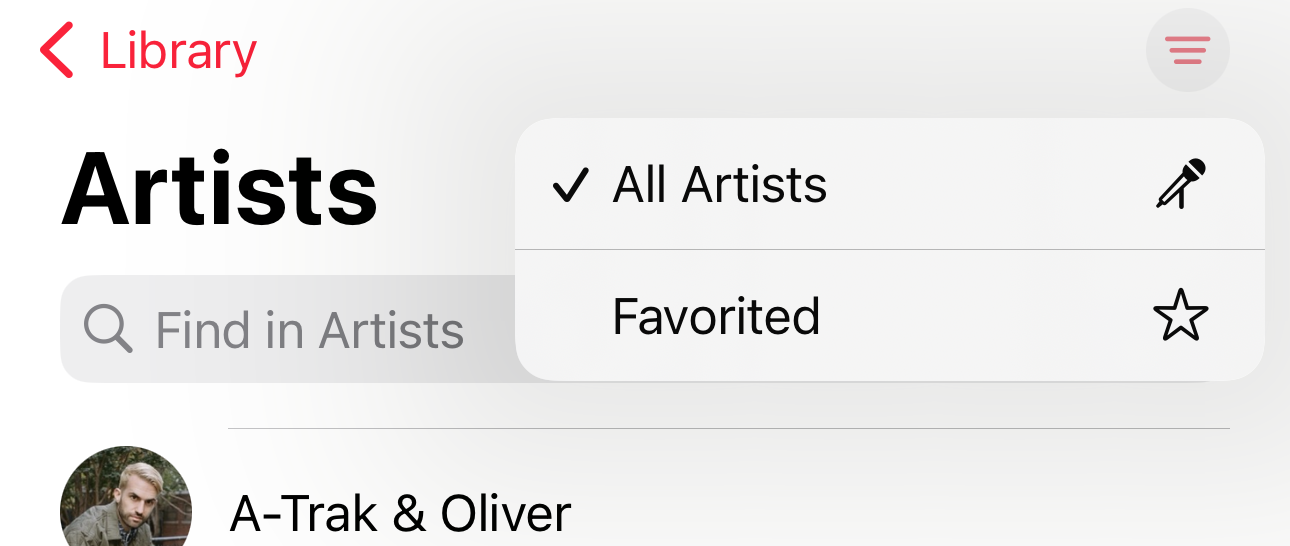Choose Favorited from the filter menu

716,316
